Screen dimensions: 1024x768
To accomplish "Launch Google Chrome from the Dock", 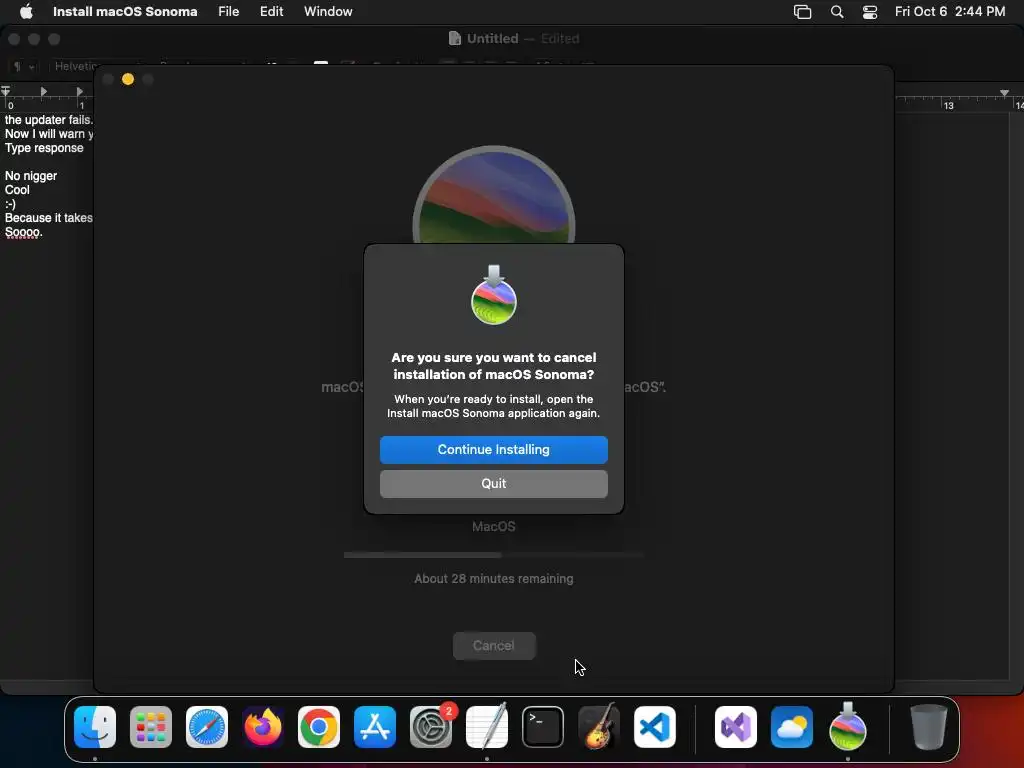I will tap(319, 727).
